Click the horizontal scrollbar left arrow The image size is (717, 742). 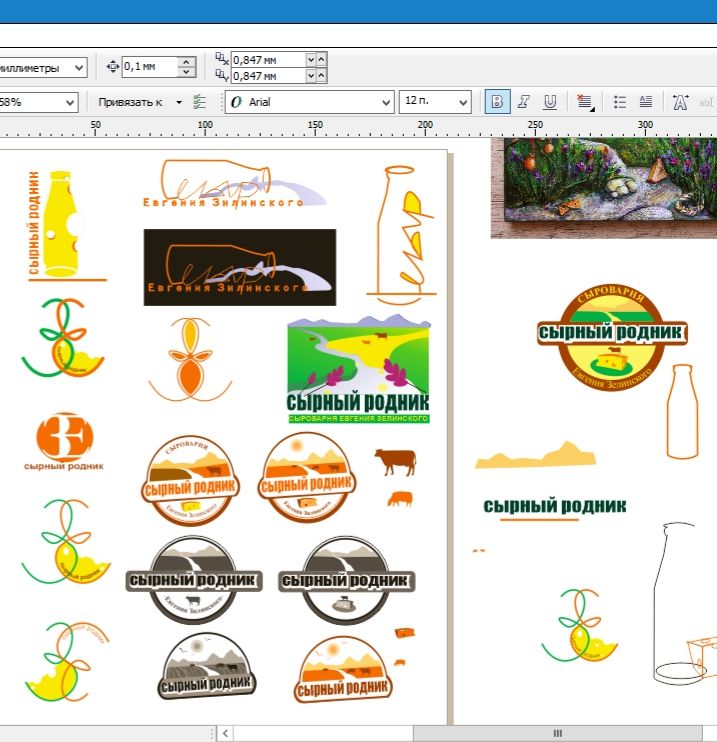click(x=226, y=733)
